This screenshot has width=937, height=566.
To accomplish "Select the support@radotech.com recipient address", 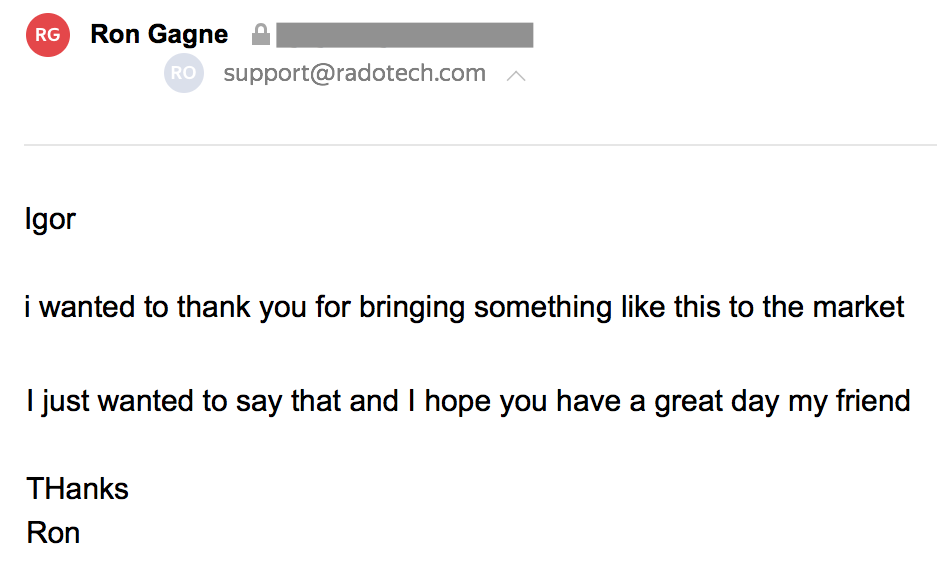I will pyautogui.click(x=355, y=73).
